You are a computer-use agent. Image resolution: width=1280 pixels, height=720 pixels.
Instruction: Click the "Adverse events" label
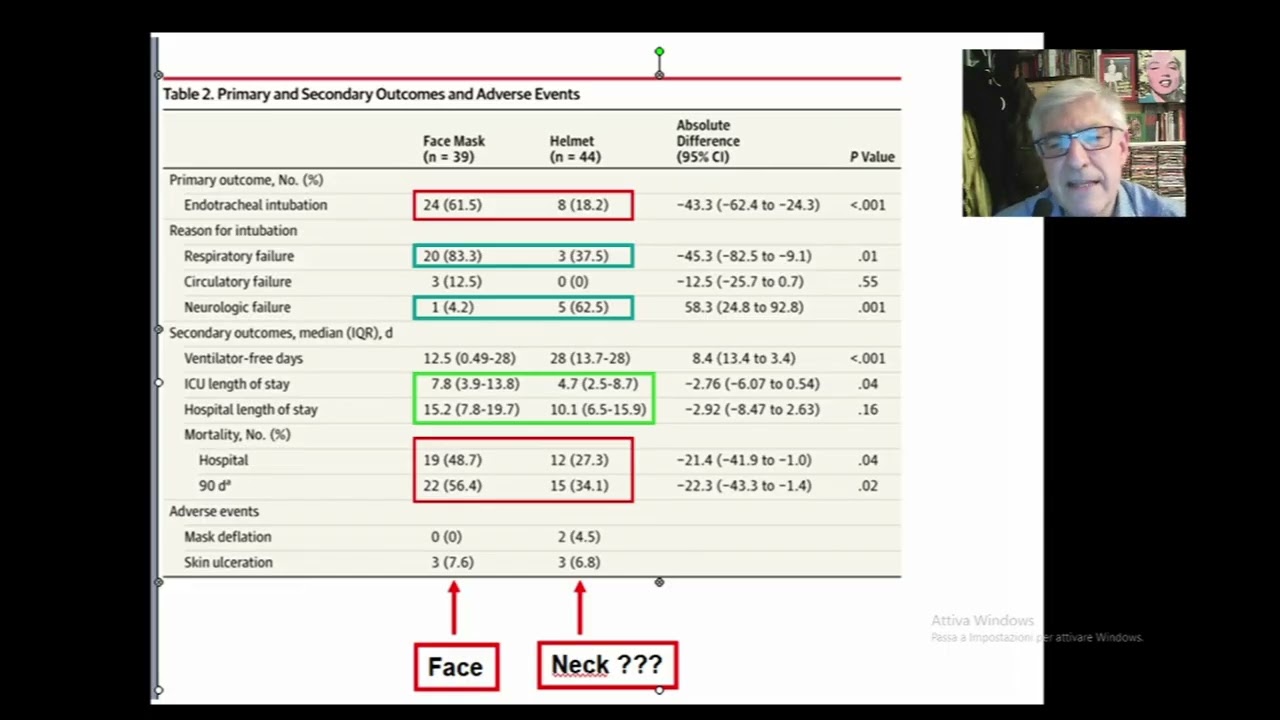point(214,511)
